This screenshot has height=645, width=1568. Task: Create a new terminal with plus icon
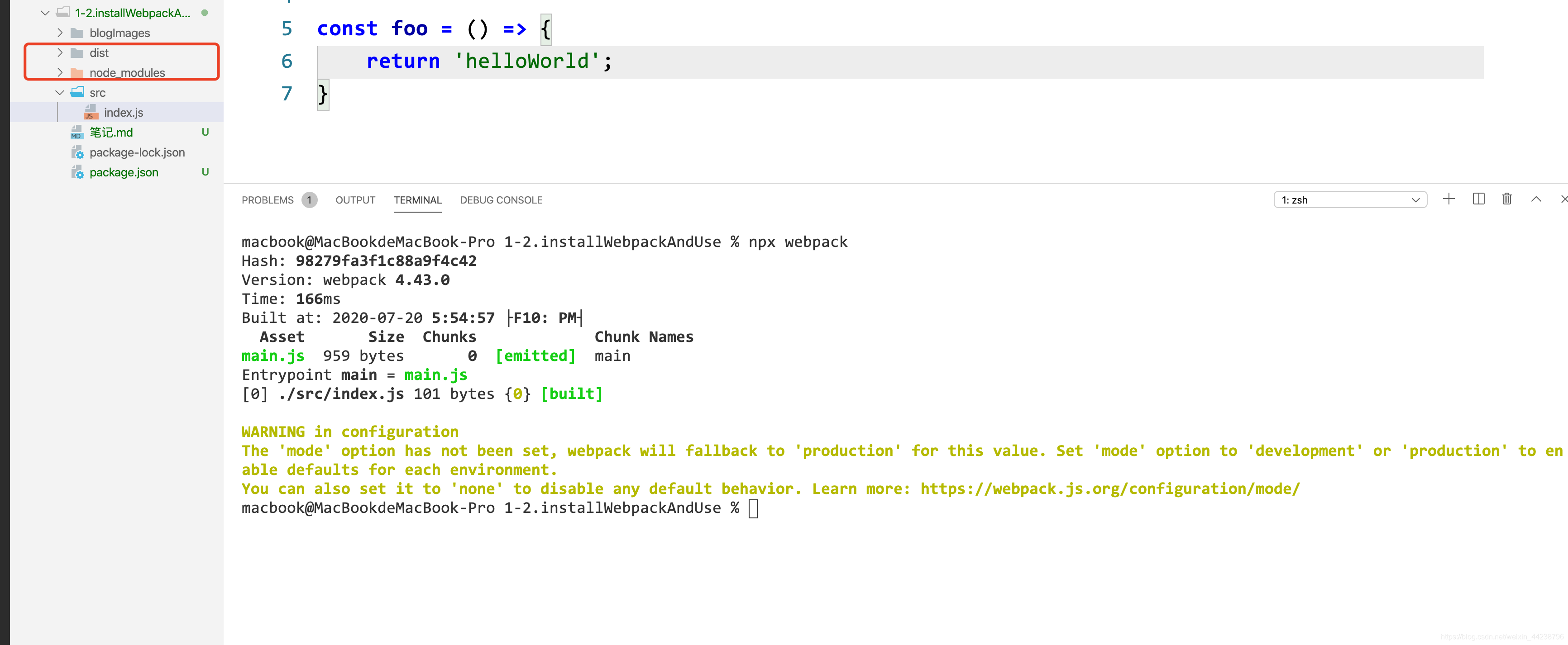tap(1448, 199)
